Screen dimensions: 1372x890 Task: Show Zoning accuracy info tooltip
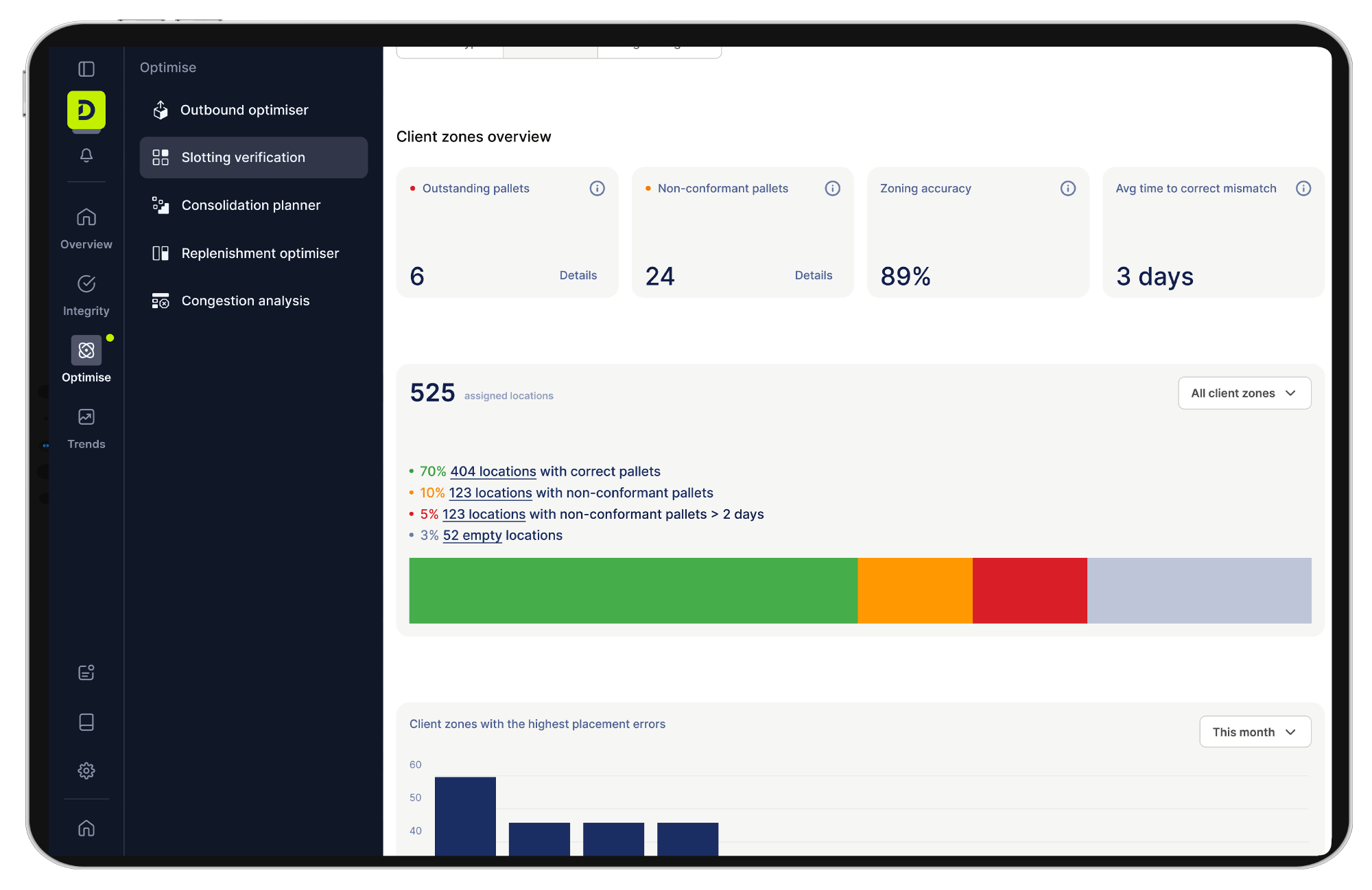tap(1067, 188)
